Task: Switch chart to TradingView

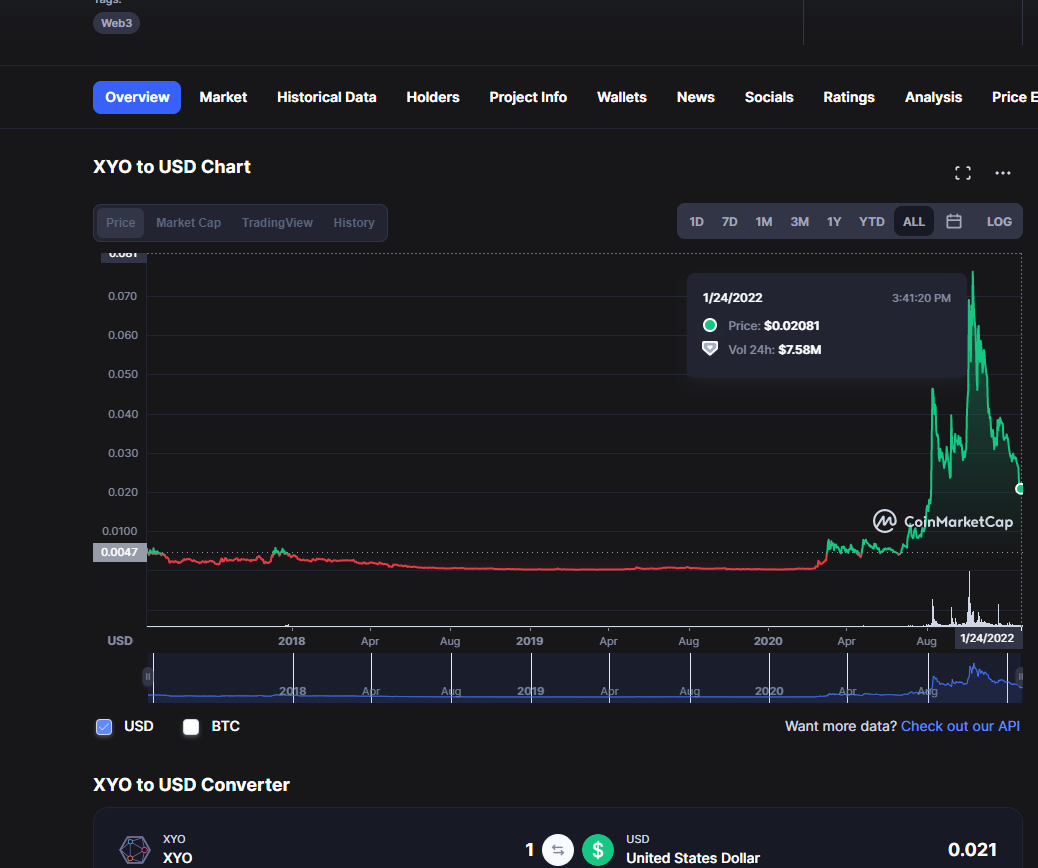Action: point(277,223)
